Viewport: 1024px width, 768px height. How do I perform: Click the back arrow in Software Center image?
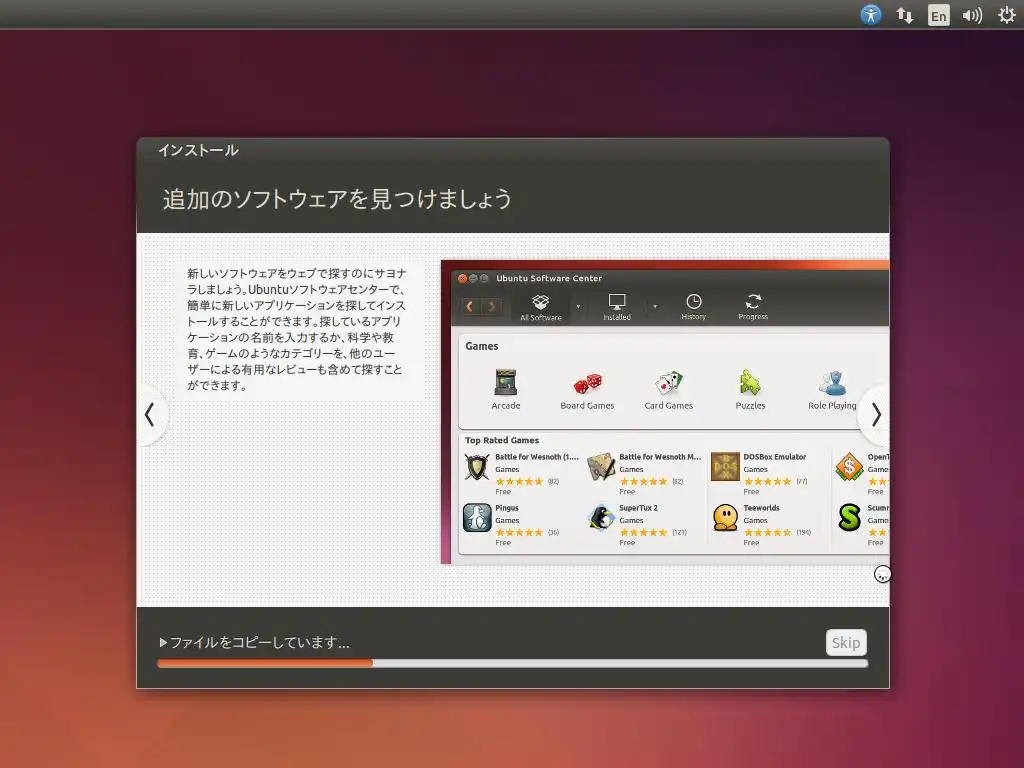click(469, 306)
